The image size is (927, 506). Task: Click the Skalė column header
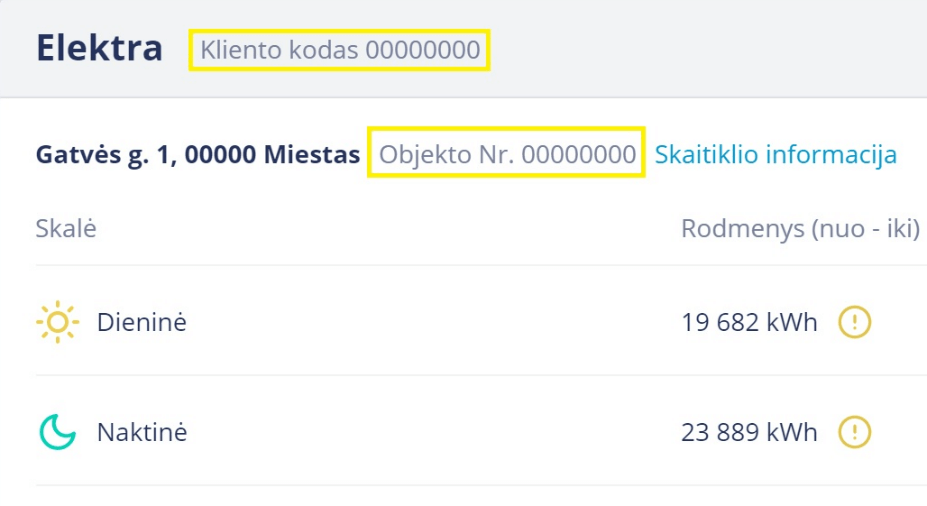click(x=66, y=228)
